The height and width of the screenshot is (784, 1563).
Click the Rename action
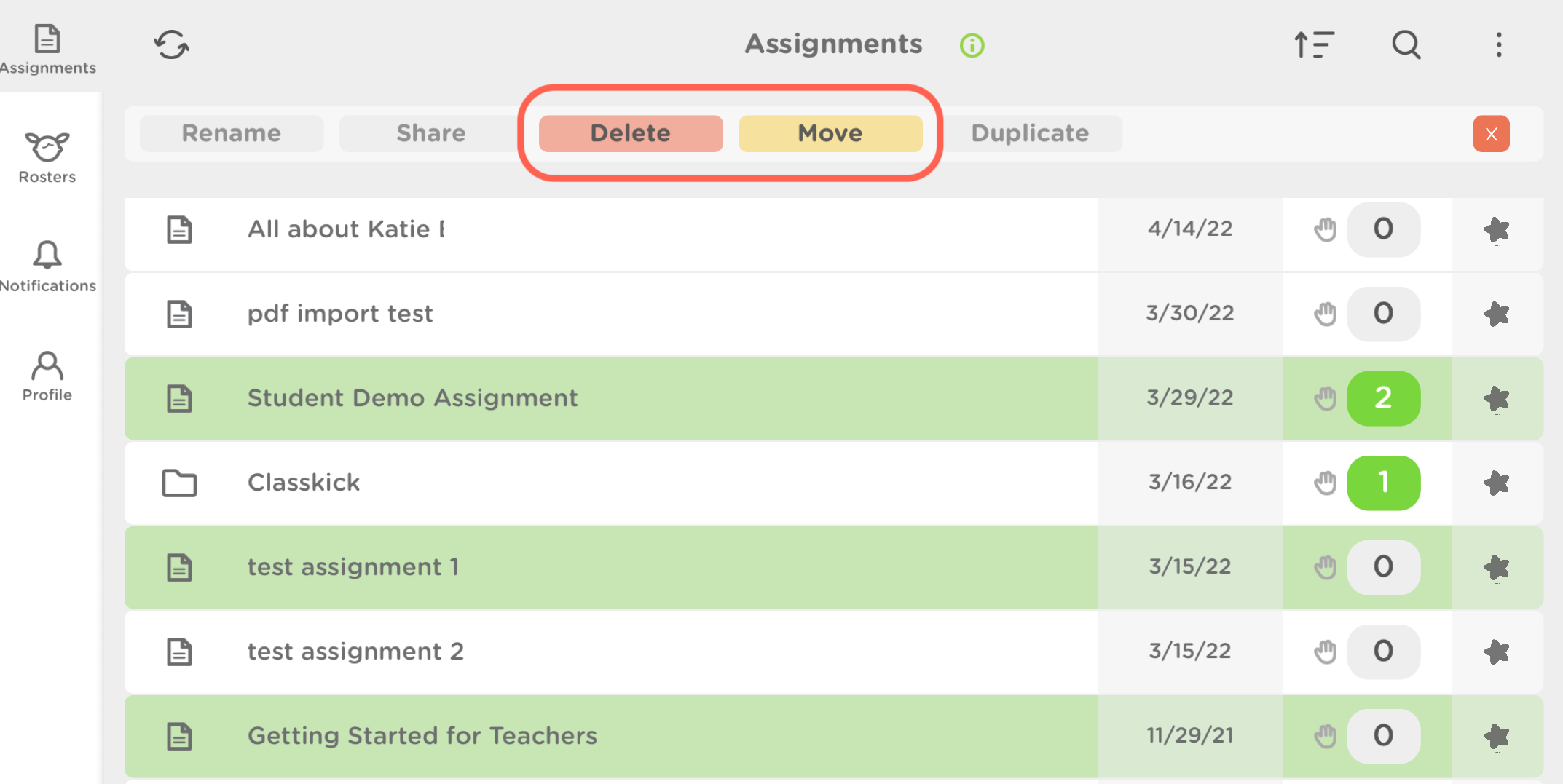click(231, 133)
